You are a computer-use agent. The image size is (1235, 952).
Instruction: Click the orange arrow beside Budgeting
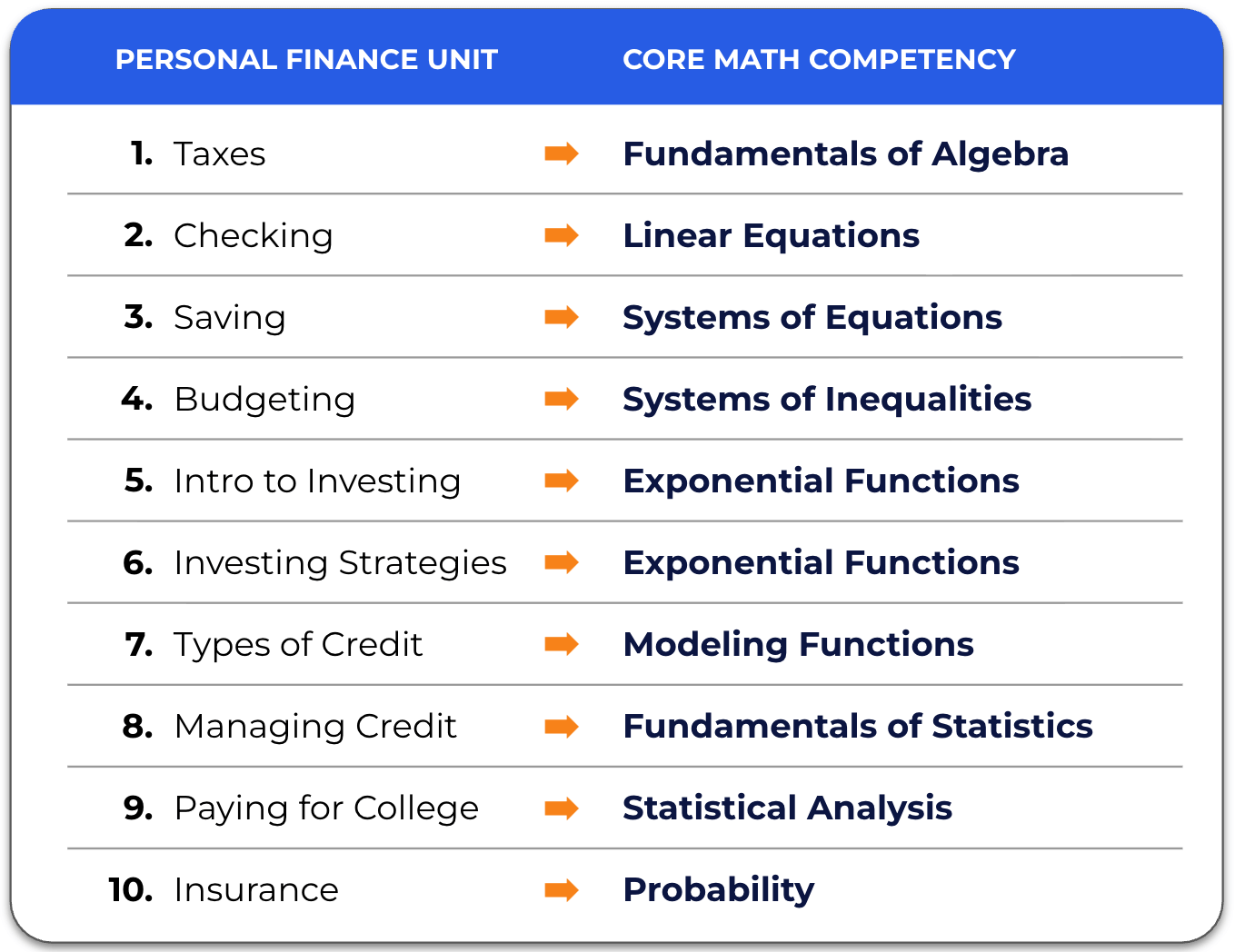[x=562, y=399]
